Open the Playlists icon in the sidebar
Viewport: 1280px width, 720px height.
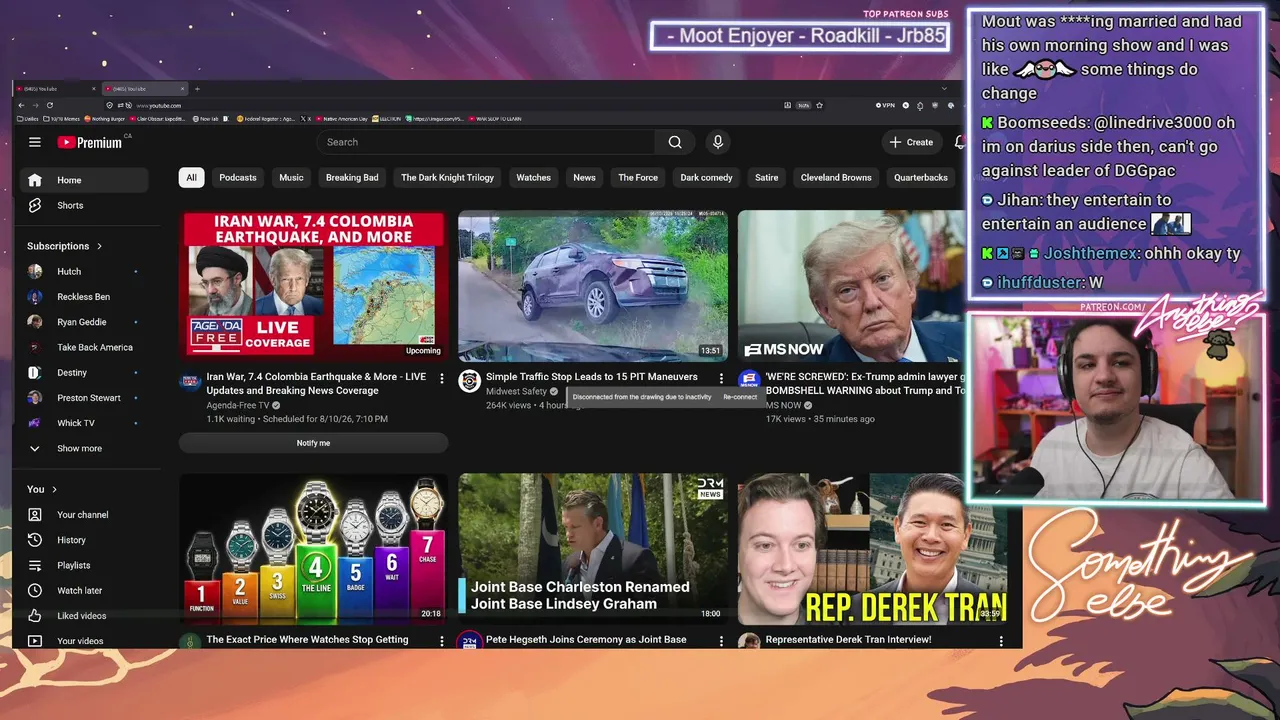[35, 565]
